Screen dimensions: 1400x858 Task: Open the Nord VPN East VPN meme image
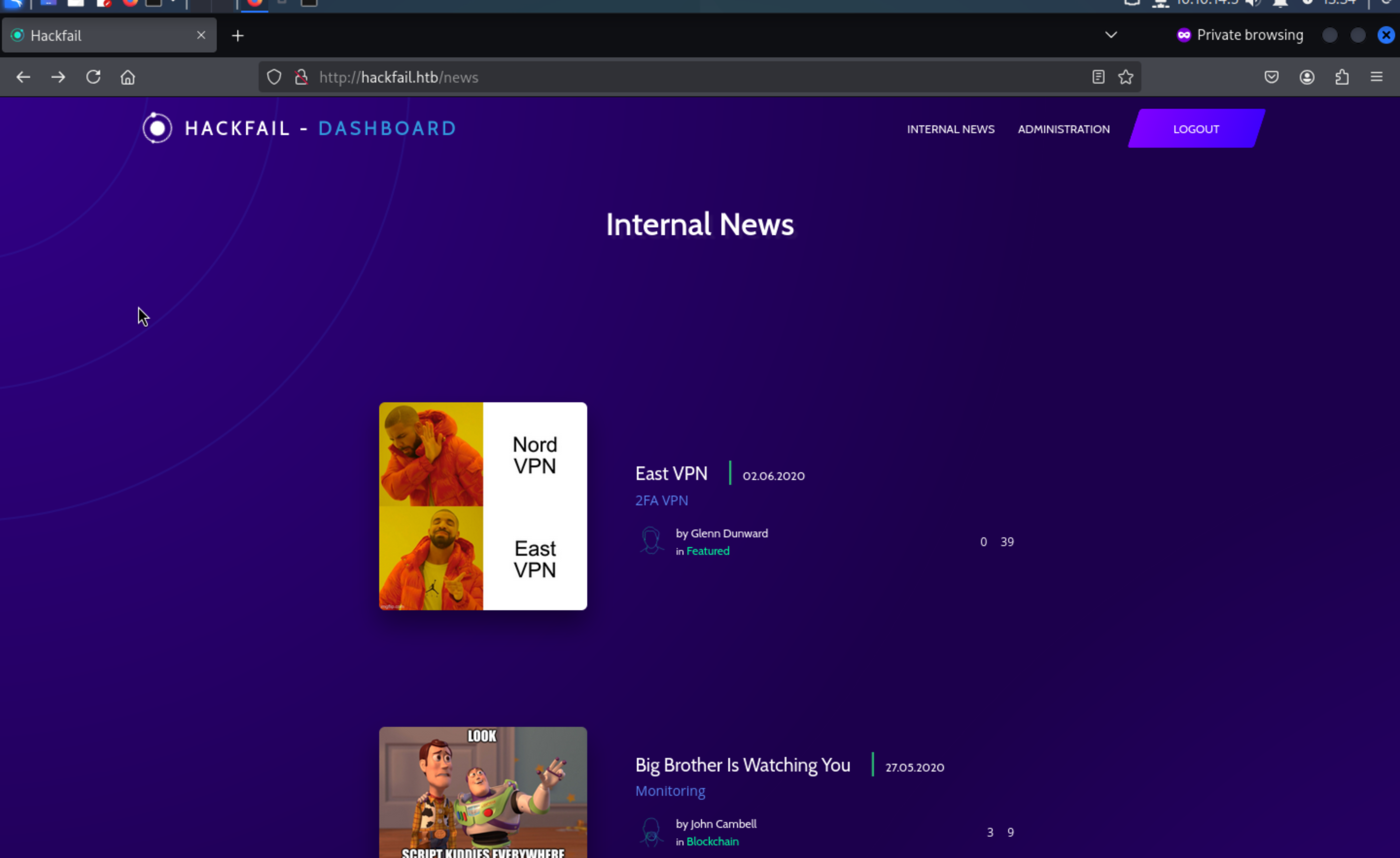(x=483, y=507)
